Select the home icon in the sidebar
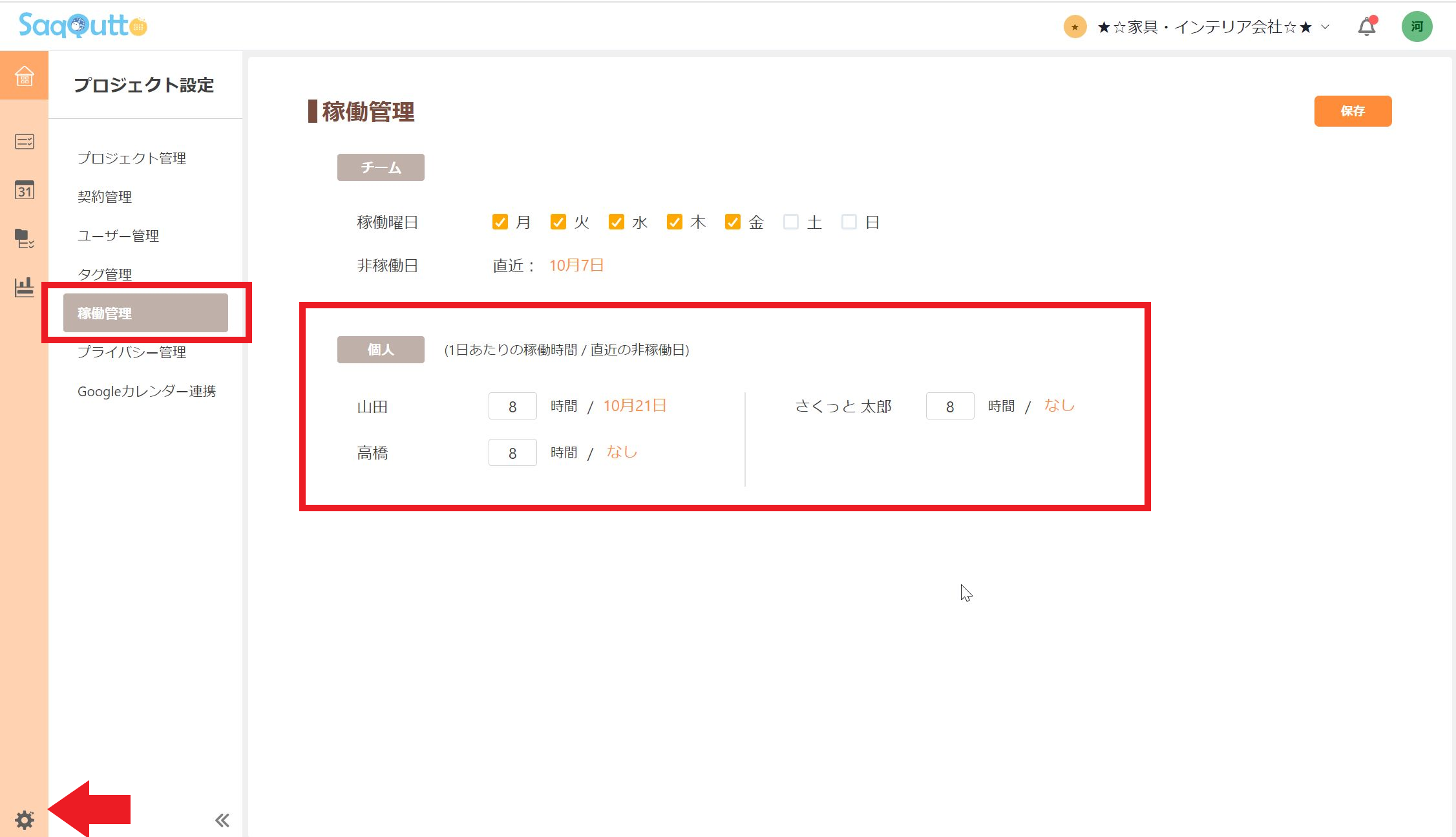The height and width of the screenshot is (837, 1456). 24,76
